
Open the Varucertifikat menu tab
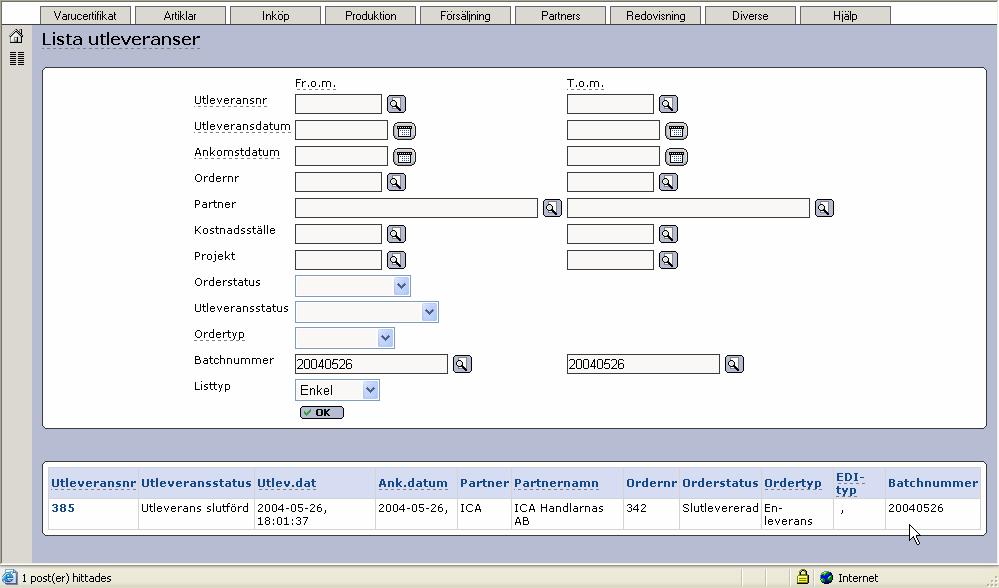click(x=85, y=15)
